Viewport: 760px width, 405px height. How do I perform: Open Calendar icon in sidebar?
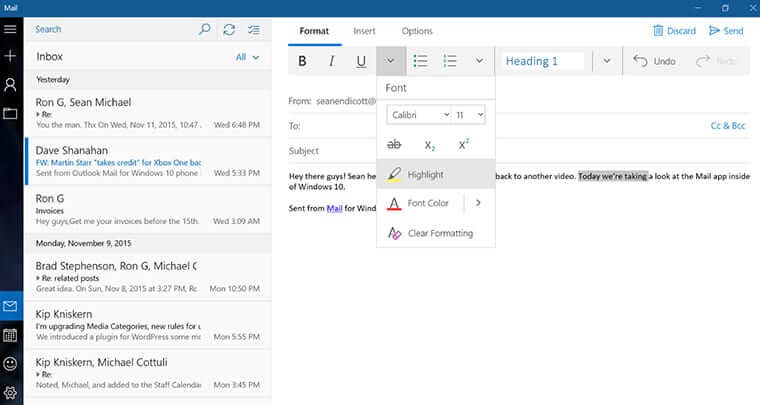point(10,335)
